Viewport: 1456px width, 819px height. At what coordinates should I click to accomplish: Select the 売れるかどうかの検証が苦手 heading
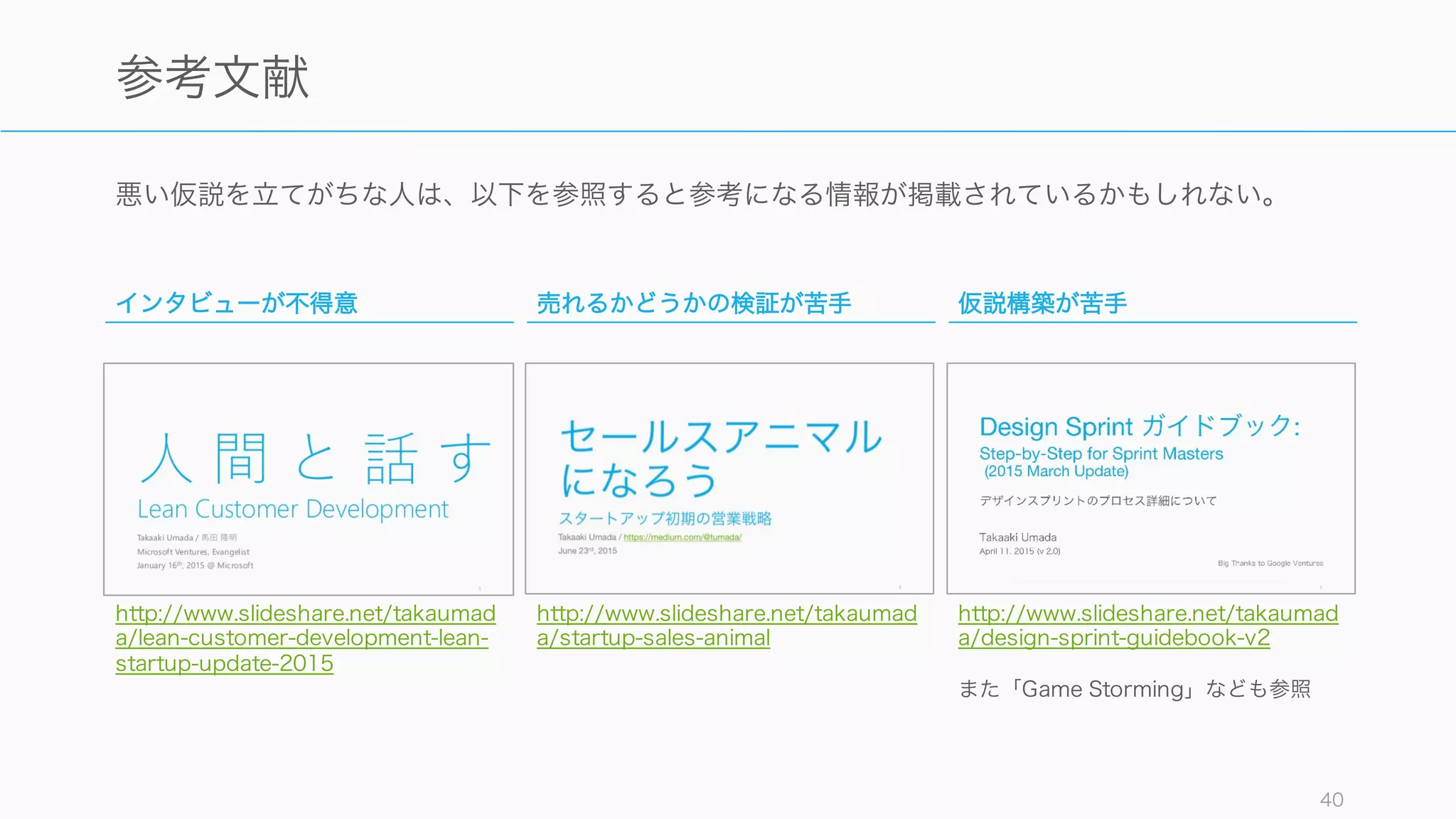693,304
